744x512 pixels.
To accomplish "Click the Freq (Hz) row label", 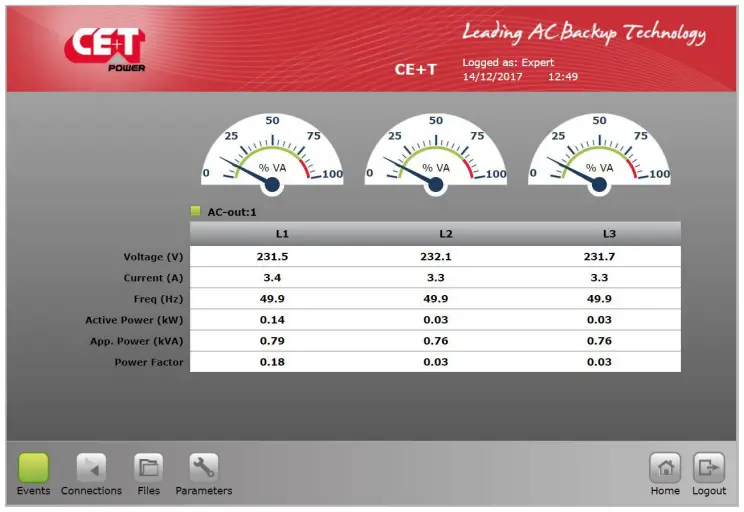I will (x=158, y=299).
